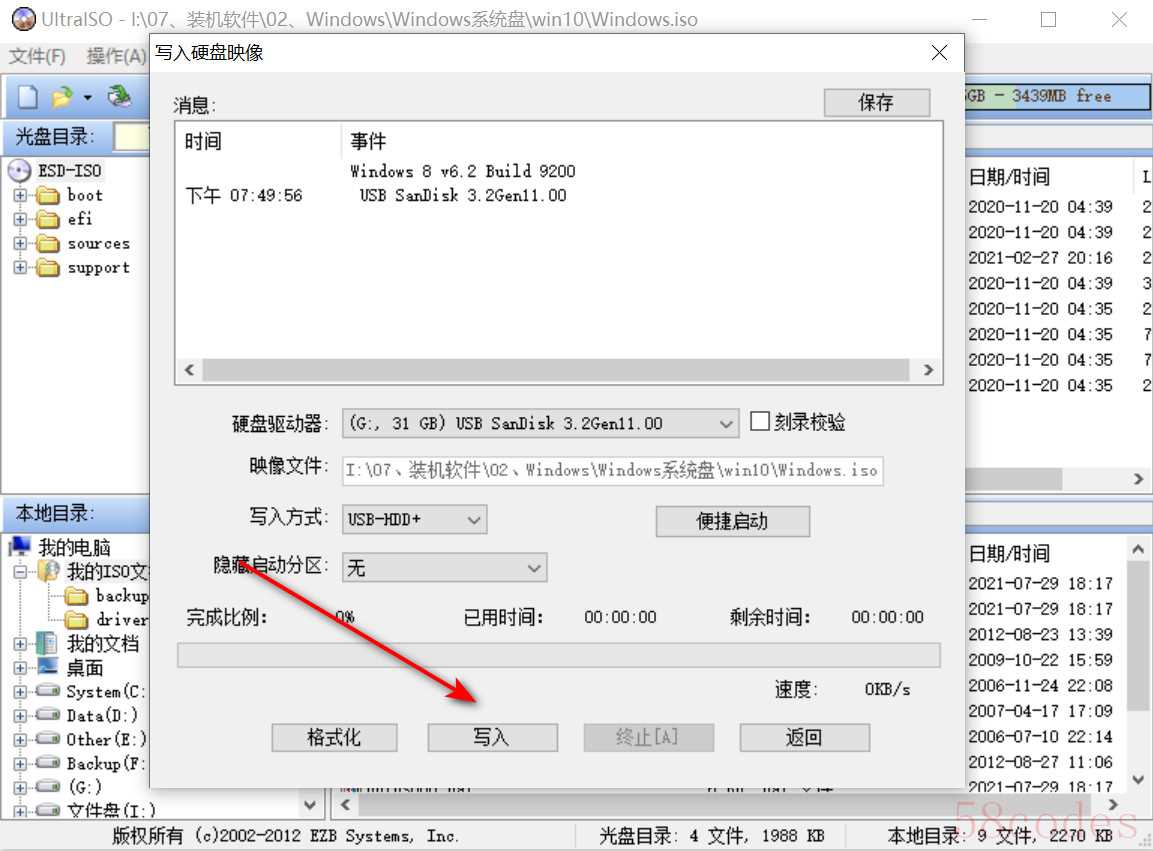Collapse the 我的ISO文档 node
Viewport: 1153px width, 851px height.
click(x=20, y=572)
